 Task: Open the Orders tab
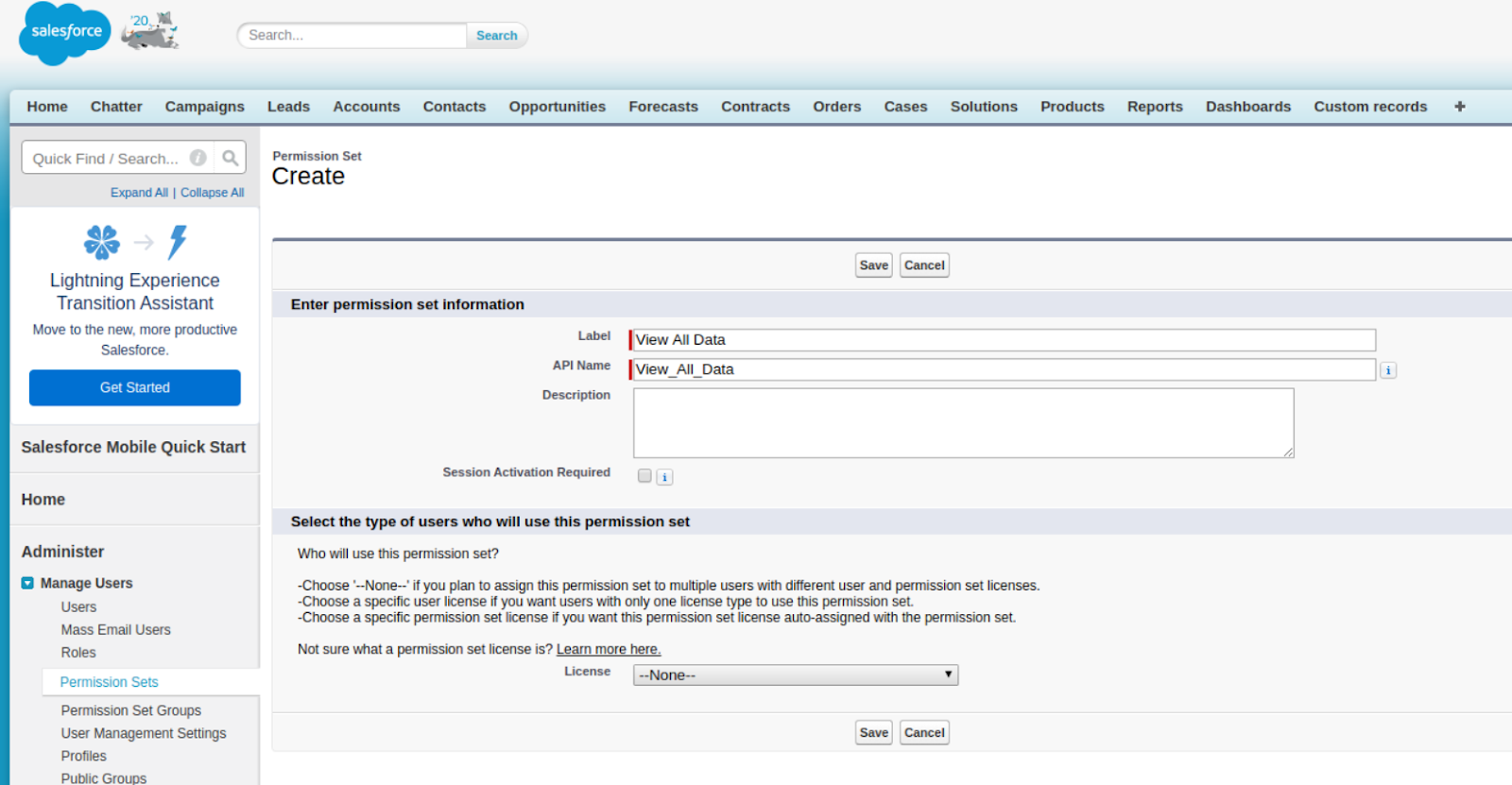tap(837, 107)
